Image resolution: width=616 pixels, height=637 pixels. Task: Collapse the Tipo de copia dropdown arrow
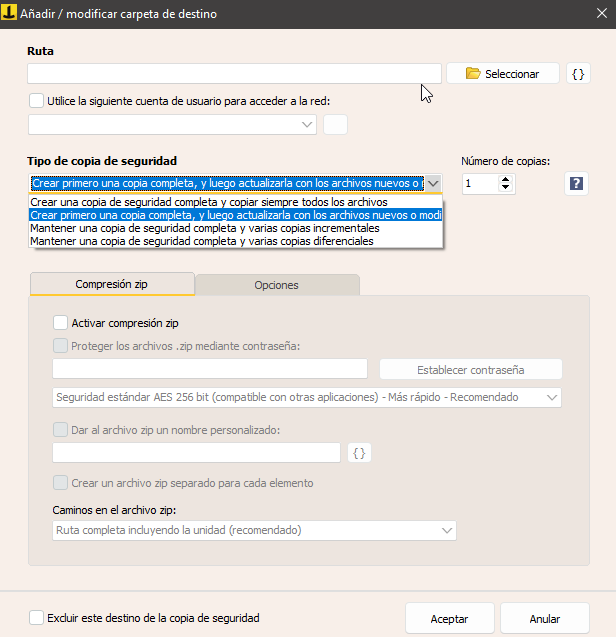click(432, 183)
